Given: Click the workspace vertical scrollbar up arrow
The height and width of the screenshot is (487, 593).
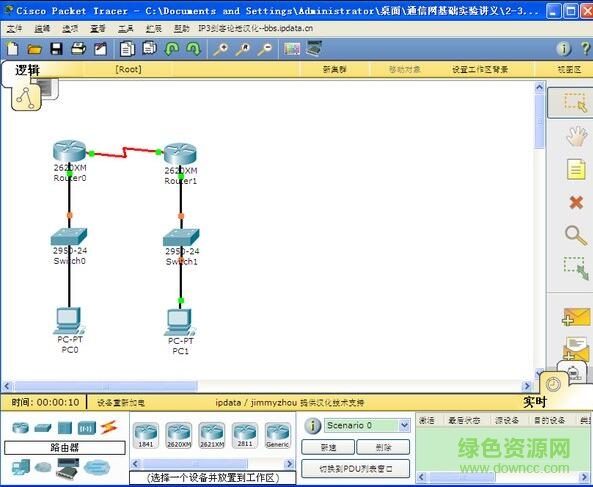Looking at the screenshot, I should (540, 88).
